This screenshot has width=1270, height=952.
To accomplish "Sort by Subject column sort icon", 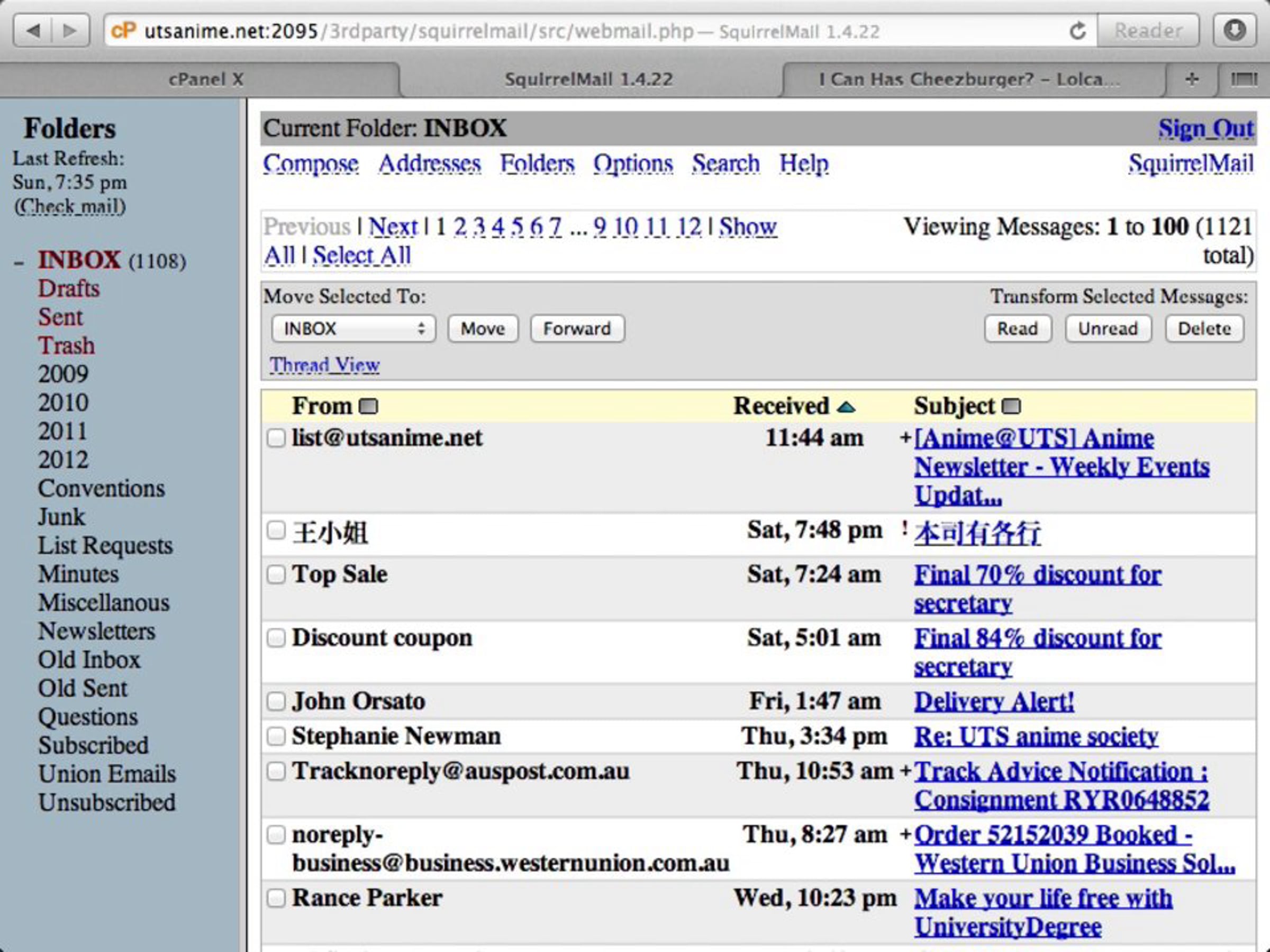I will click(1011, 406).
